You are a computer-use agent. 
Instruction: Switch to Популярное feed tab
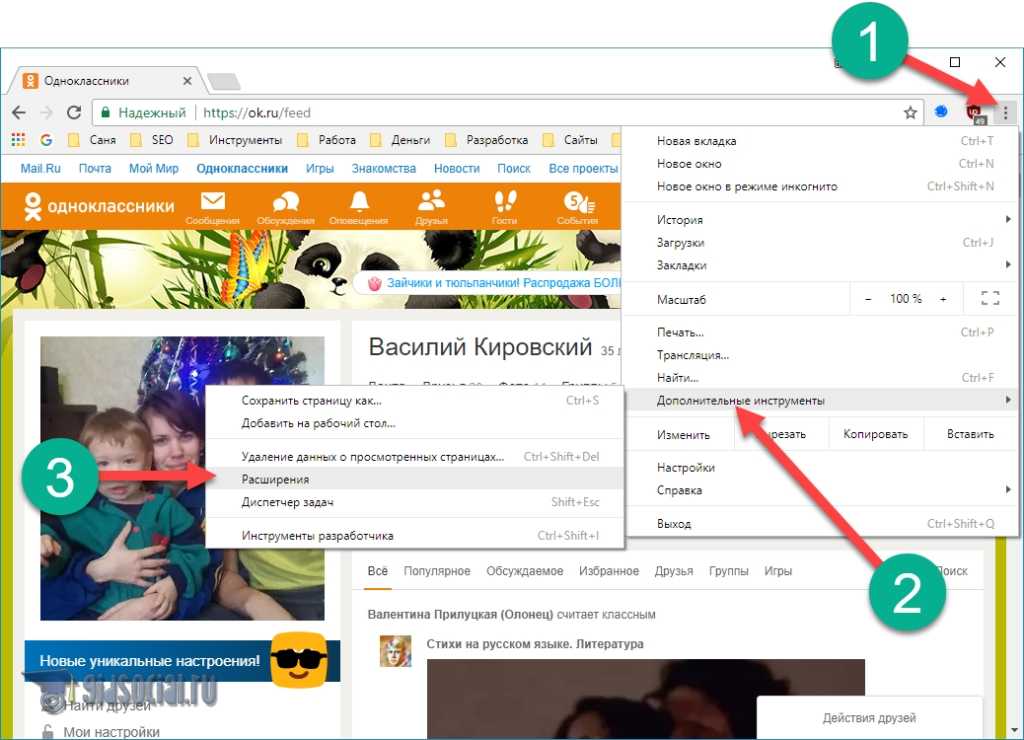437,571
